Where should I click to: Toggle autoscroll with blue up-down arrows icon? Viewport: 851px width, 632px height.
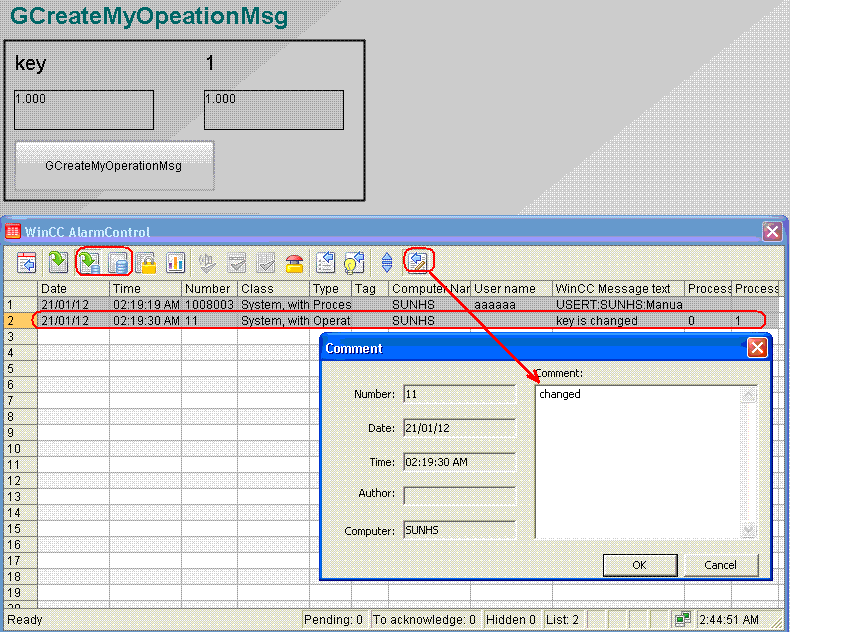pos(387,262)
